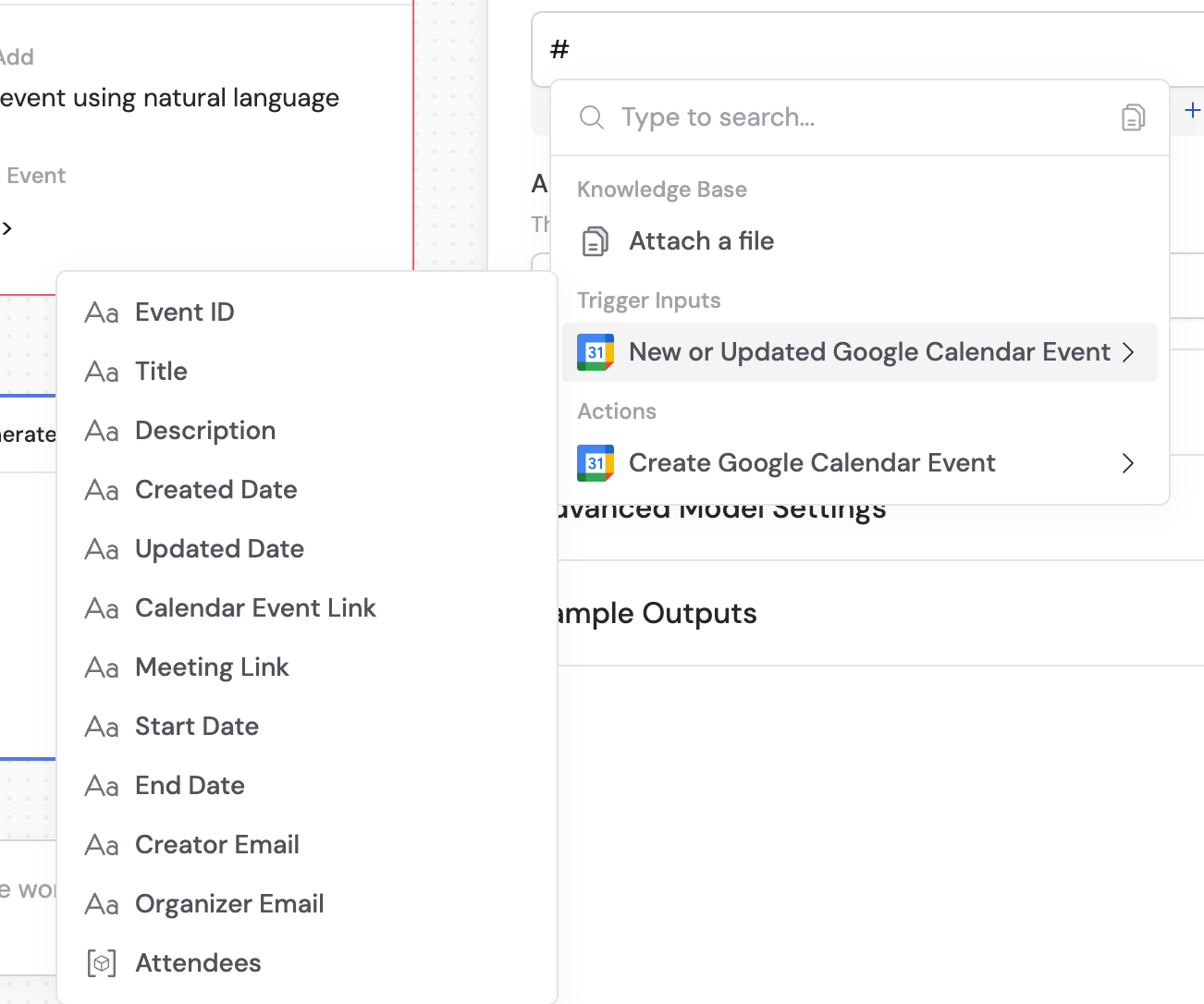
Task: Click the # prompt field at the top
Action: point(647,48)
